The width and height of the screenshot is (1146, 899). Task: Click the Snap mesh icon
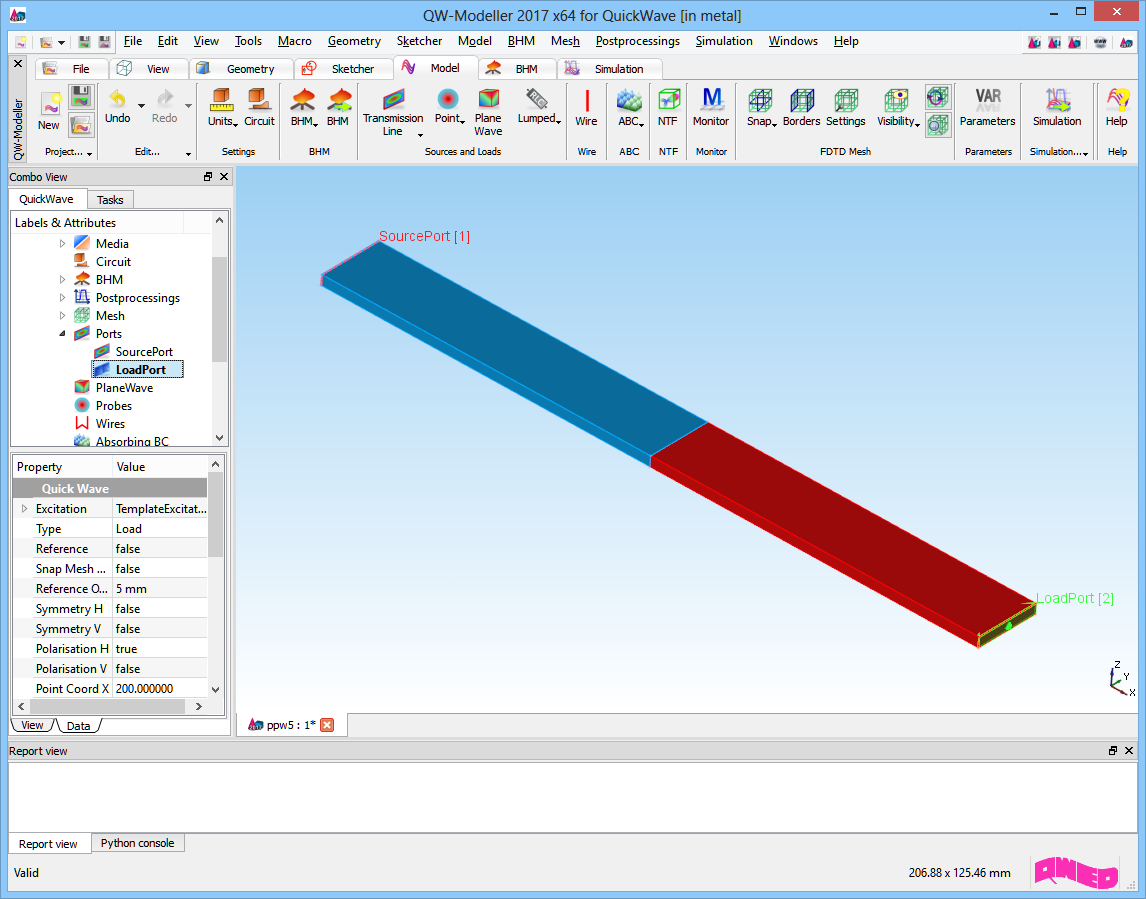(760, 99)
